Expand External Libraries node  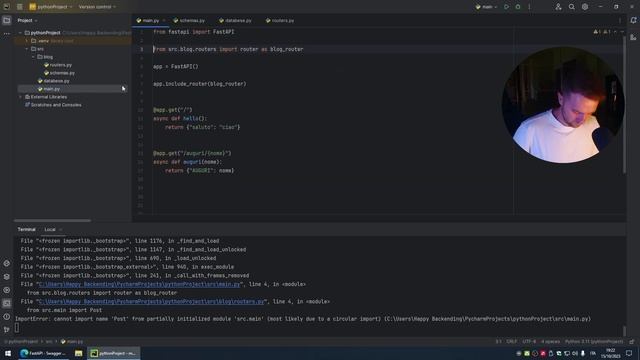[20, 97]
